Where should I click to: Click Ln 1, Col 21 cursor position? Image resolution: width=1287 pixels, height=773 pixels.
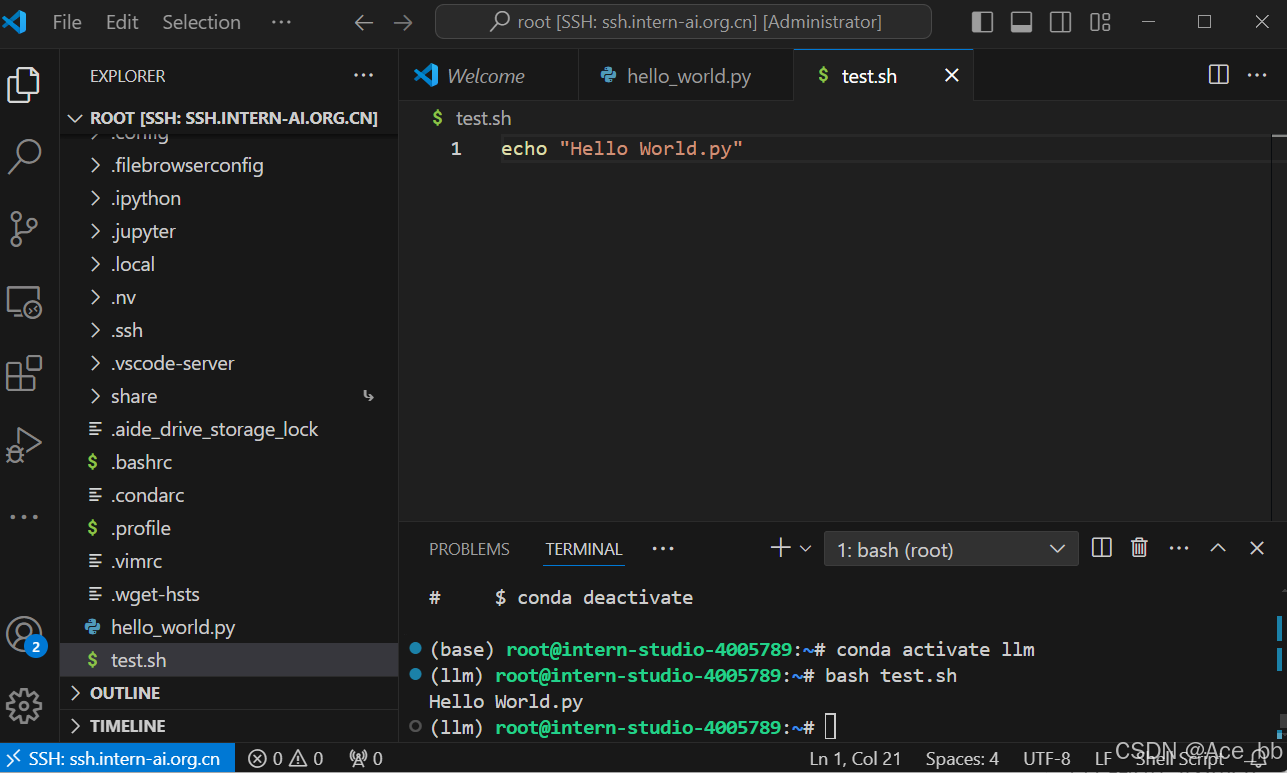pyautogui.click(x=855, y=758)
